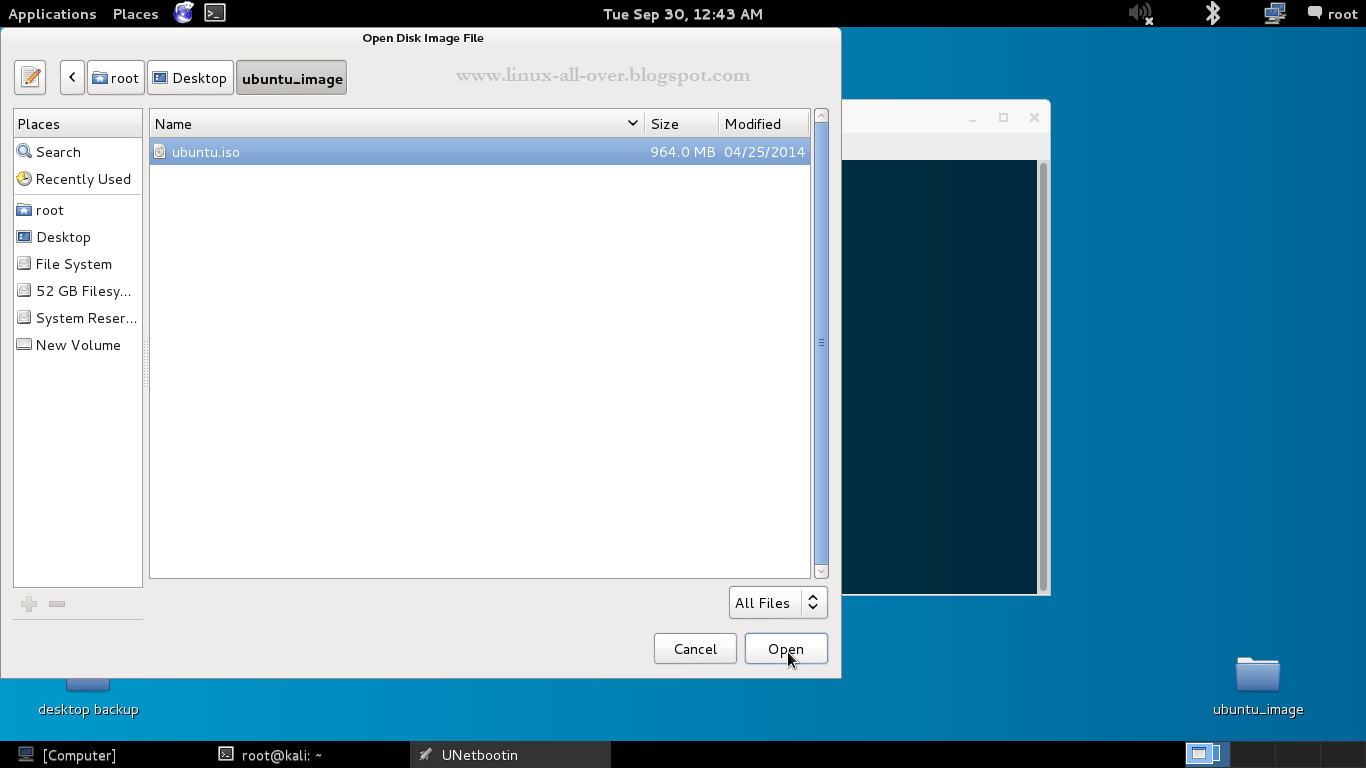The width and height of the screenshot is (1366, 768).
Task: Click the Open button
Action: 786,649
